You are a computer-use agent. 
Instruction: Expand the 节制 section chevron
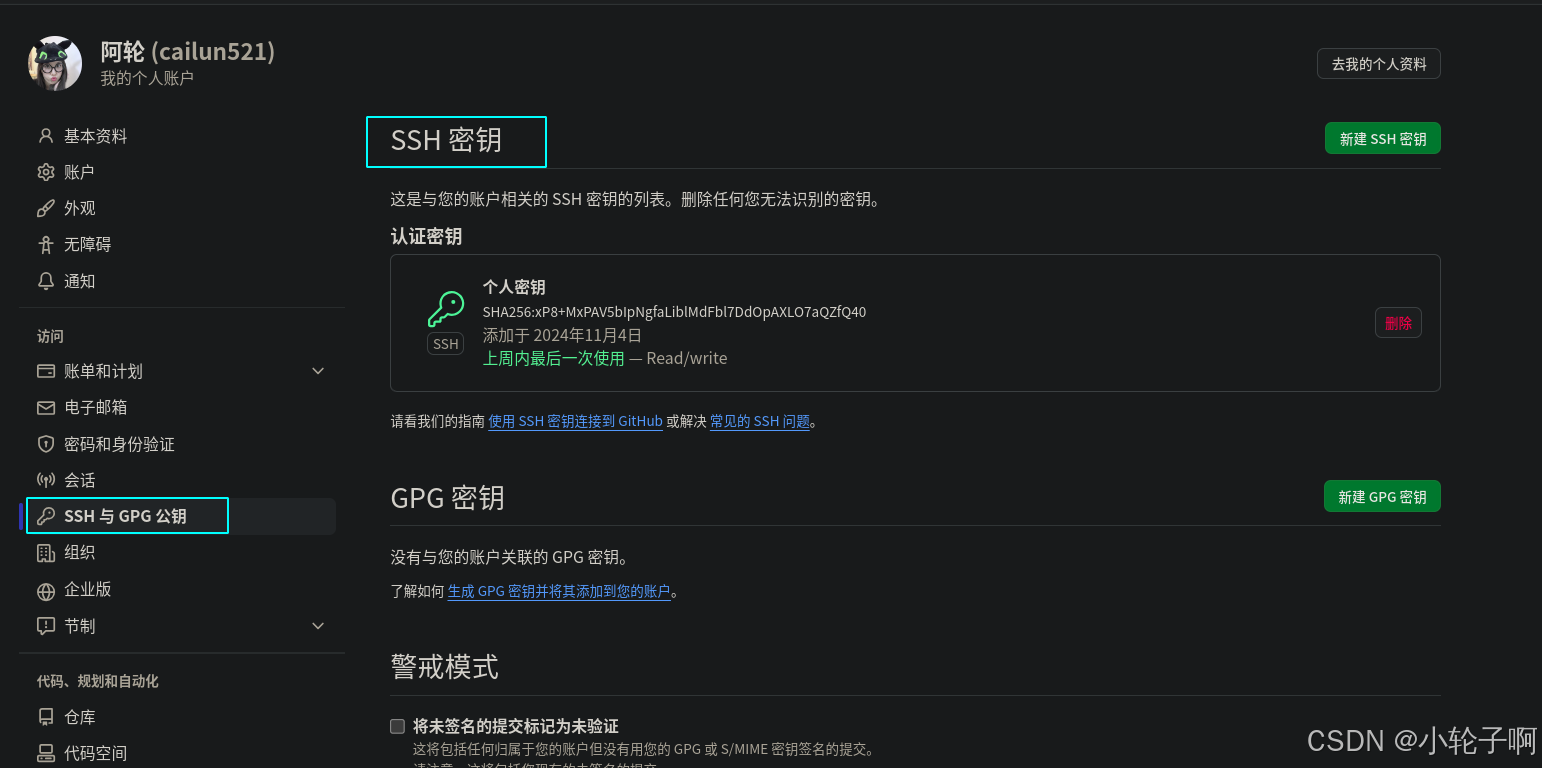point(318,625)
